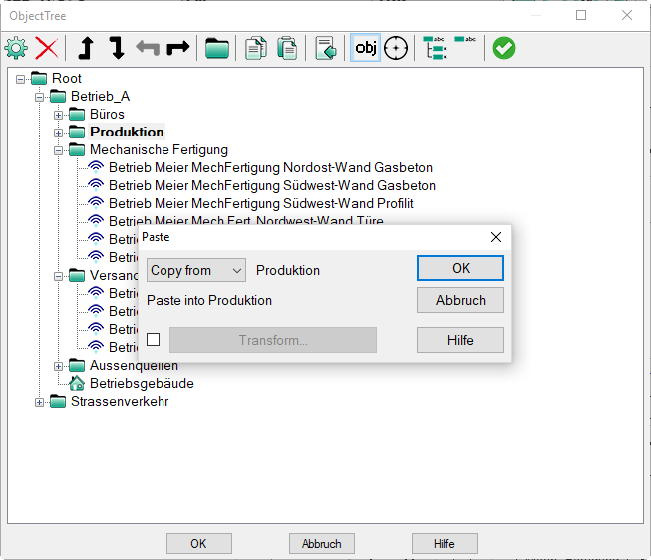
Task: Click Abbruch in the Paste dialog
Action: click(460, 300)
